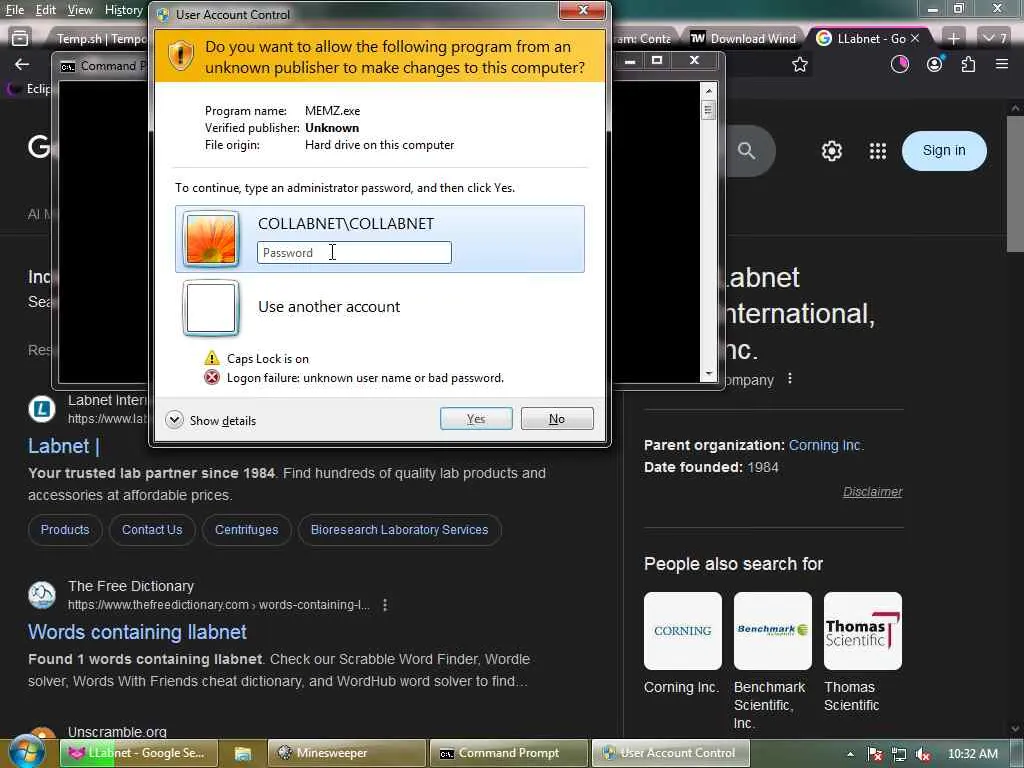The height and width of the screenshot is (768, 1024).
Task: Open Windows Explorer taskbar folder icon
Action: point(243,753)
